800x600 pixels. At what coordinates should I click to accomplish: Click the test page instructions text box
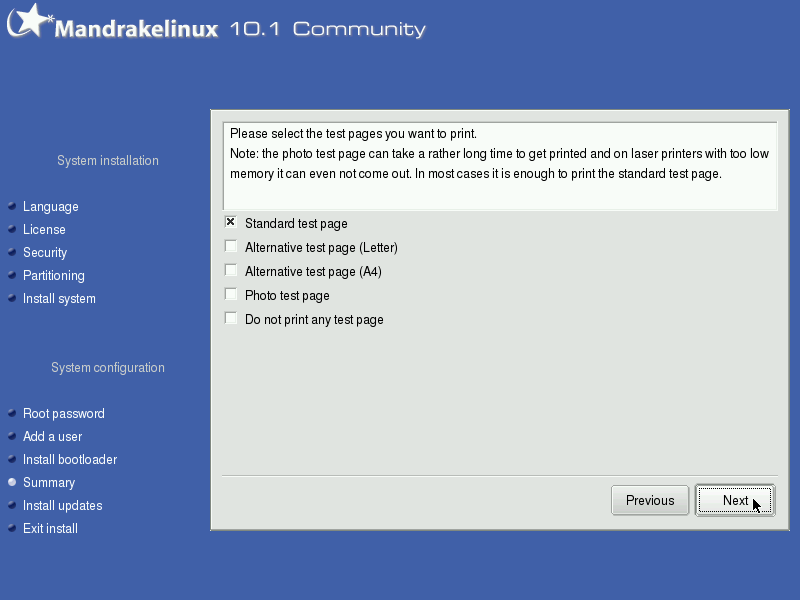coord(500,166)
